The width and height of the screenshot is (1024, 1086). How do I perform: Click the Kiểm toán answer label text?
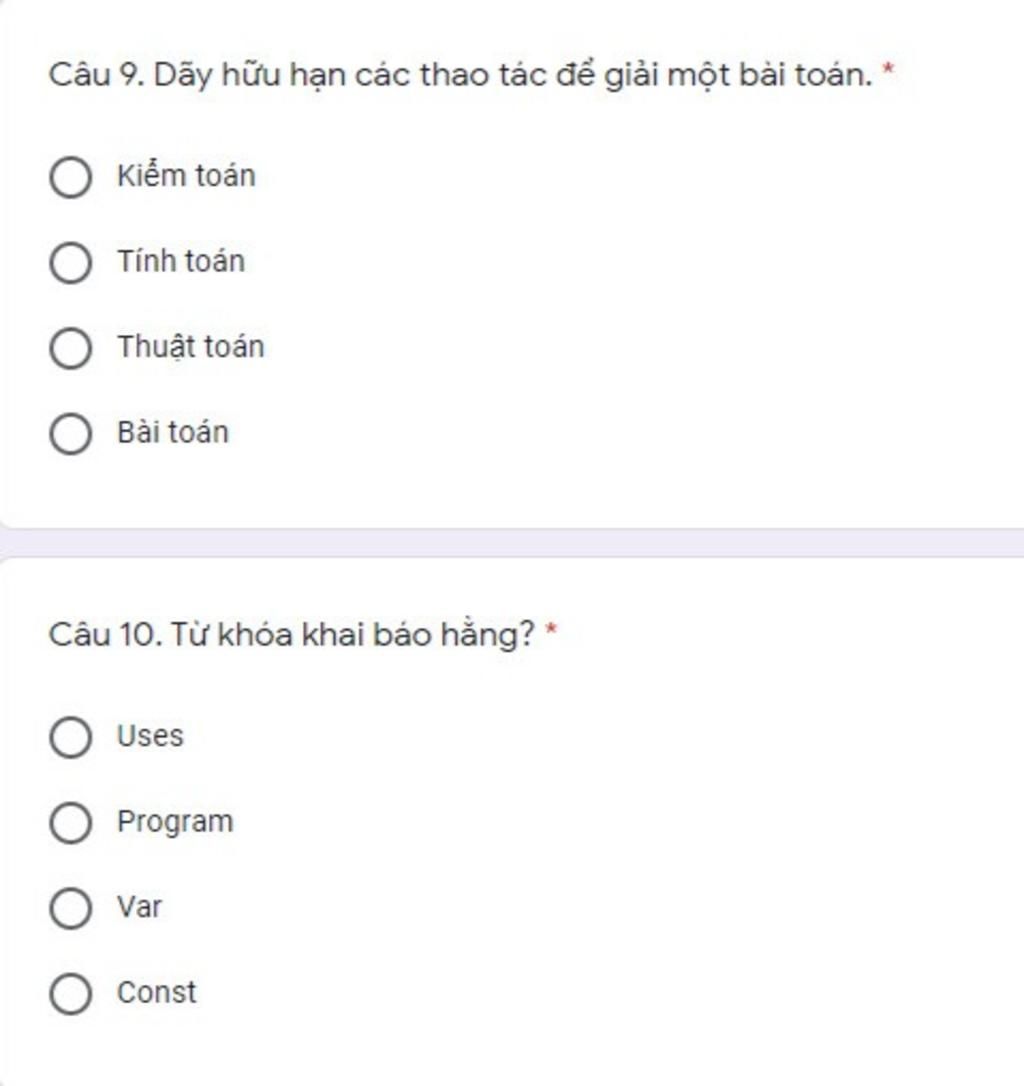coord(186,175)
